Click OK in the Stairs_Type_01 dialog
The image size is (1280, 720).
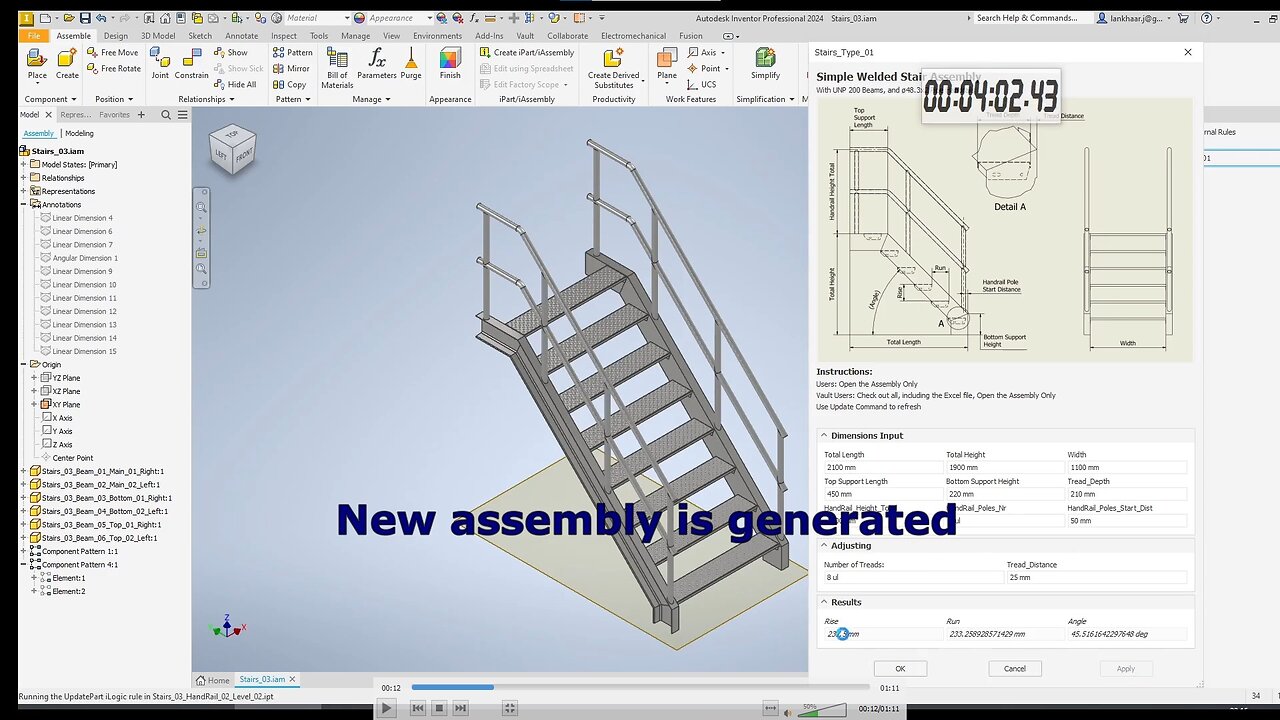point(900,669)
